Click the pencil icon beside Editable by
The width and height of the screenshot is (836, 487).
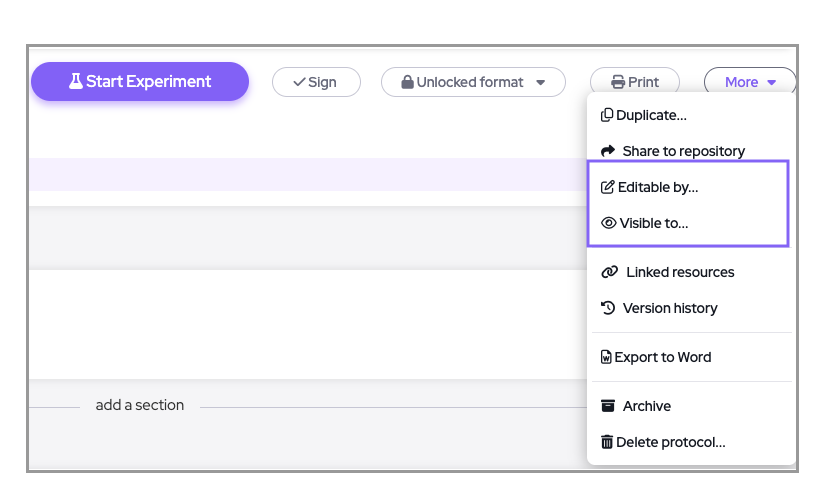pyautogui.click(x=608, y=187)
